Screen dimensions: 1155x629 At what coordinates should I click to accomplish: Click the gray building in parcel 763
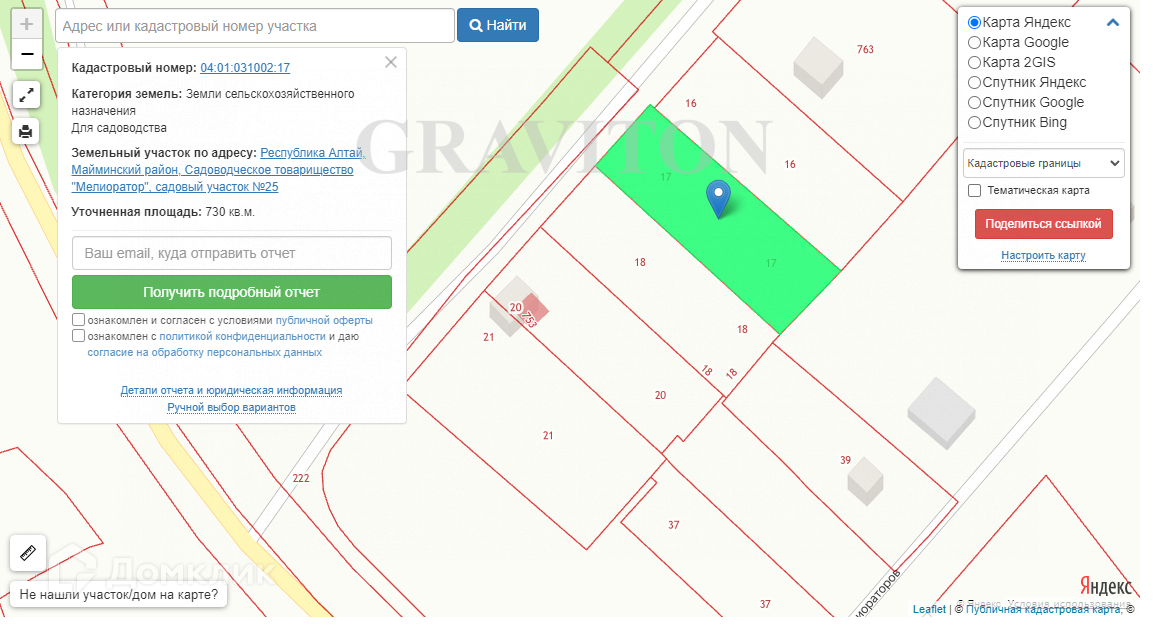point(818,68)
